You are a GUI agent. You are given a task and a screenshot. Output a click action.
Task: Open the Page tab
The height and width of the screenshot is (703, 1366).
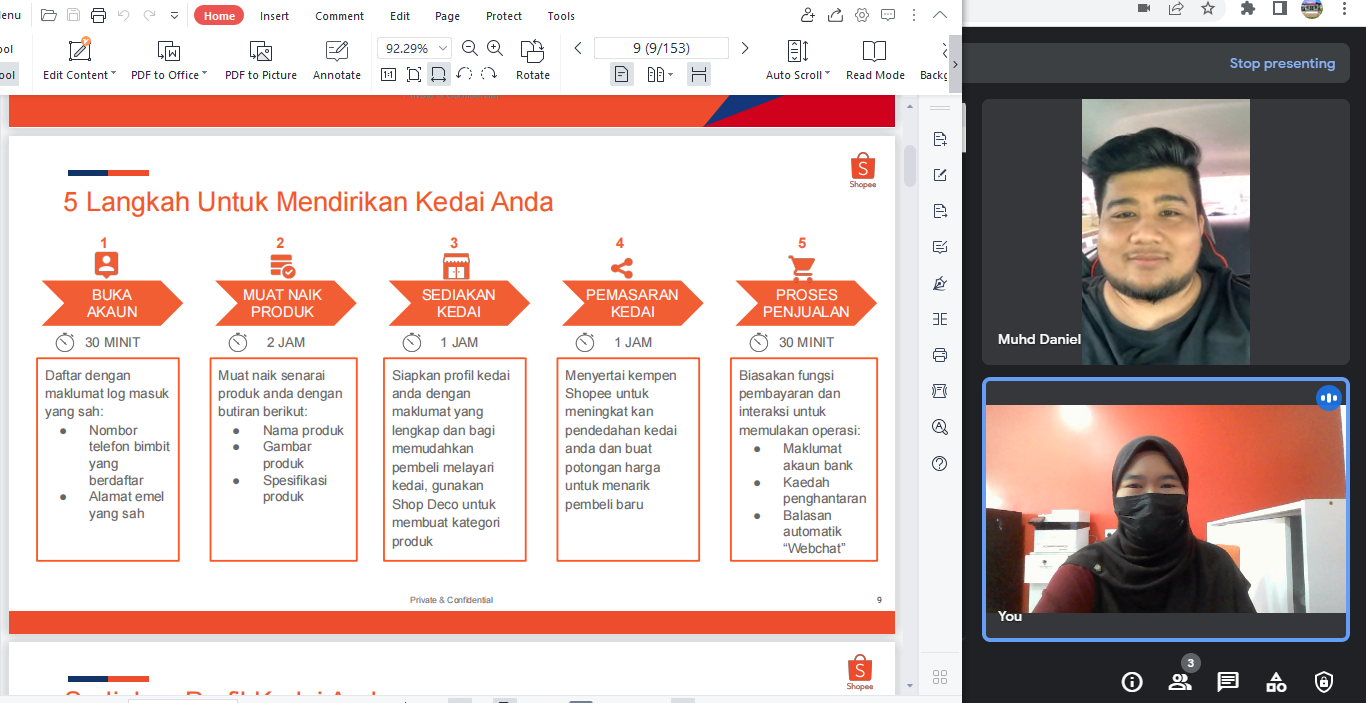pos(448,16)
